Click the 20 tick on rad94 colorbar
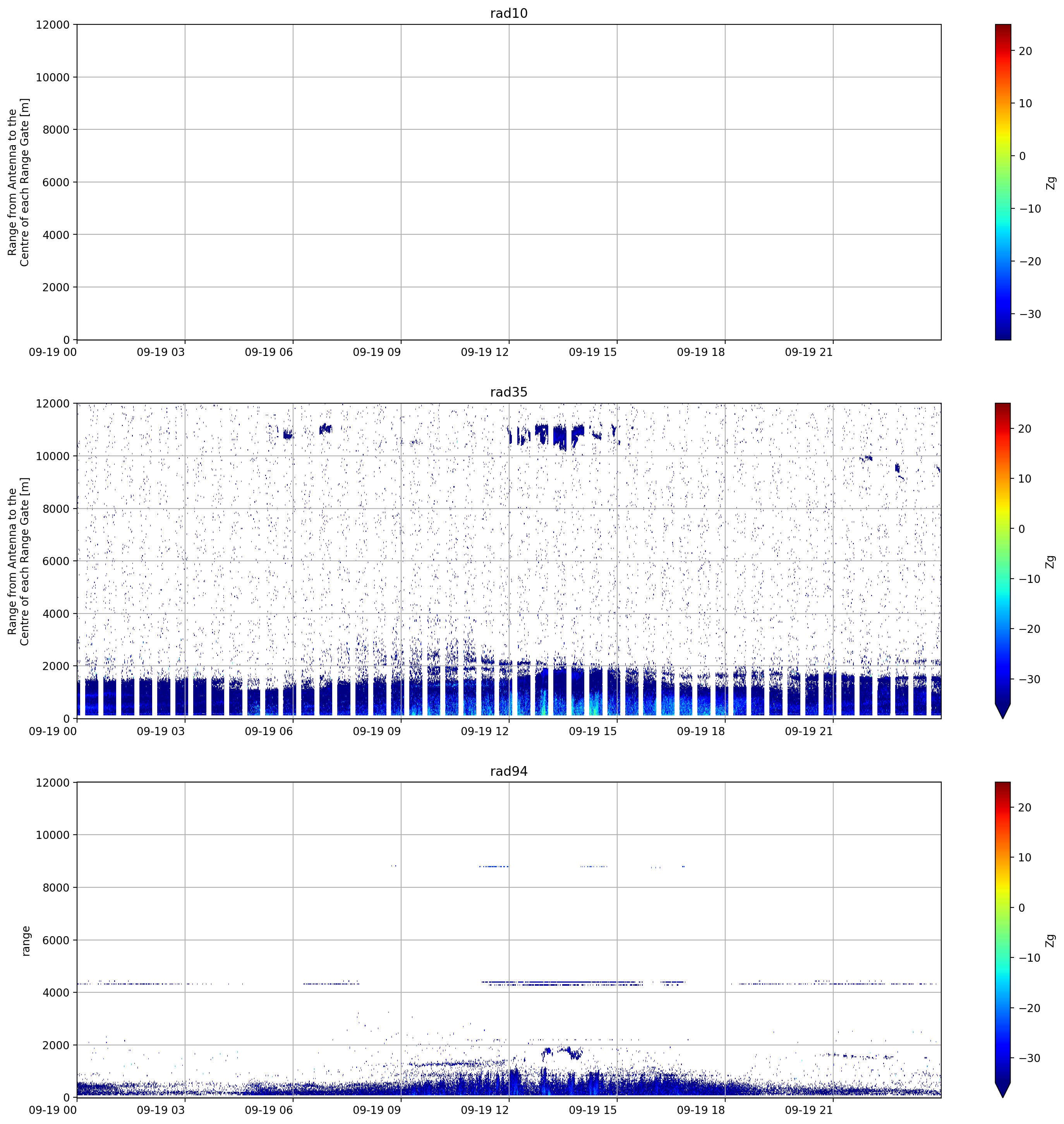Image resolution: width=1064 pixels, height=1124 pixels. coord(1025,808)
